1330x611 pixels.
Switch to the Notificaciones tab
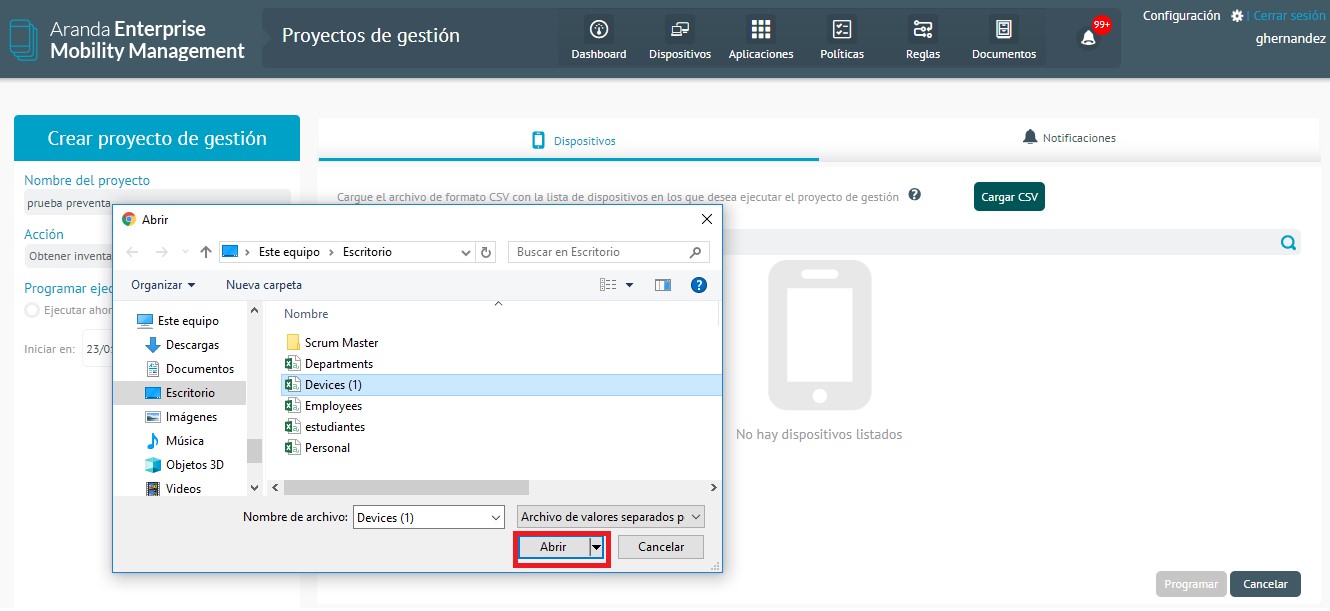tap(1069, 138)
